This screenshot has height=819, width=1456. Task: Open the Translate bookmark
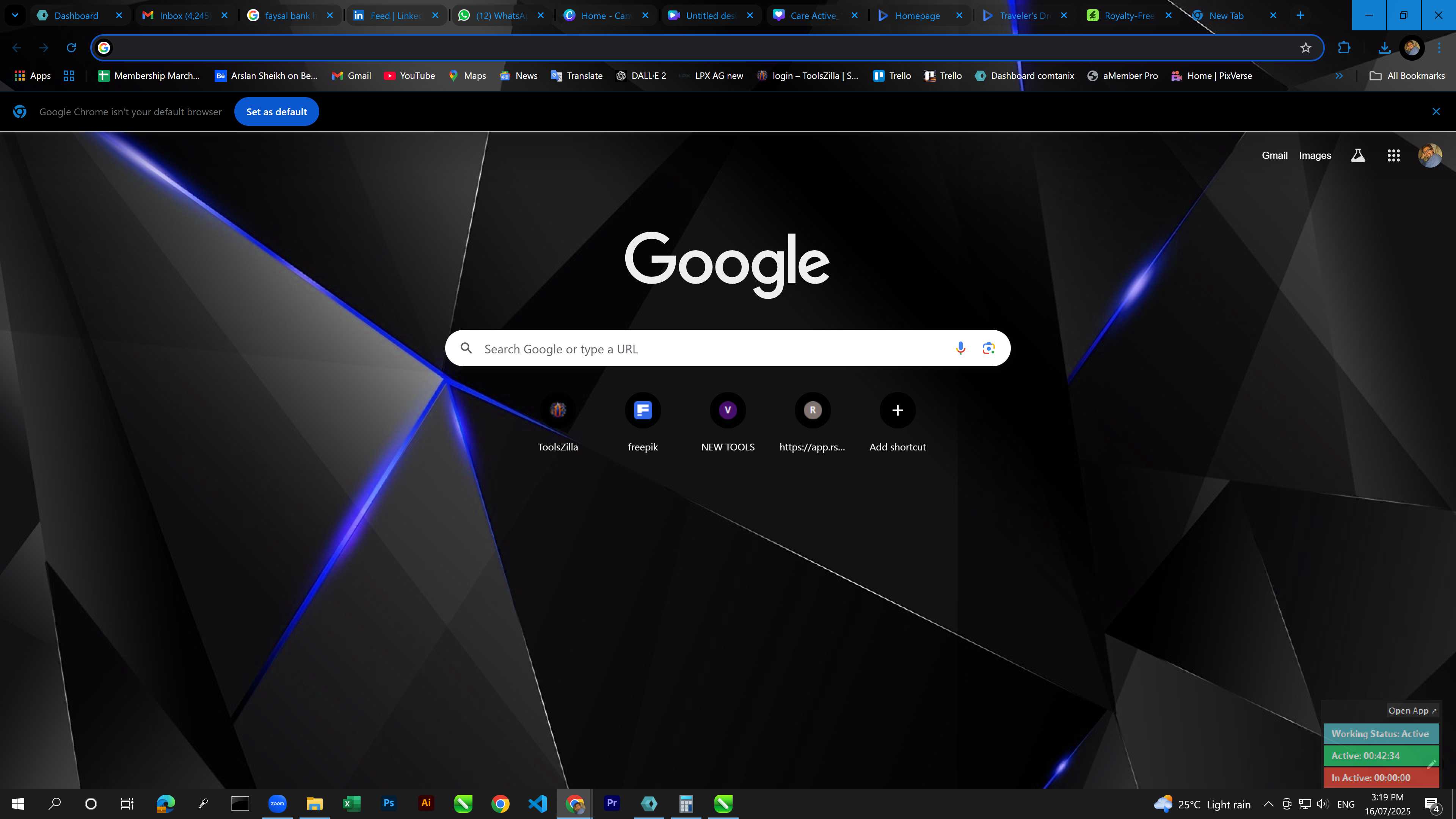(x=576, y=76)
